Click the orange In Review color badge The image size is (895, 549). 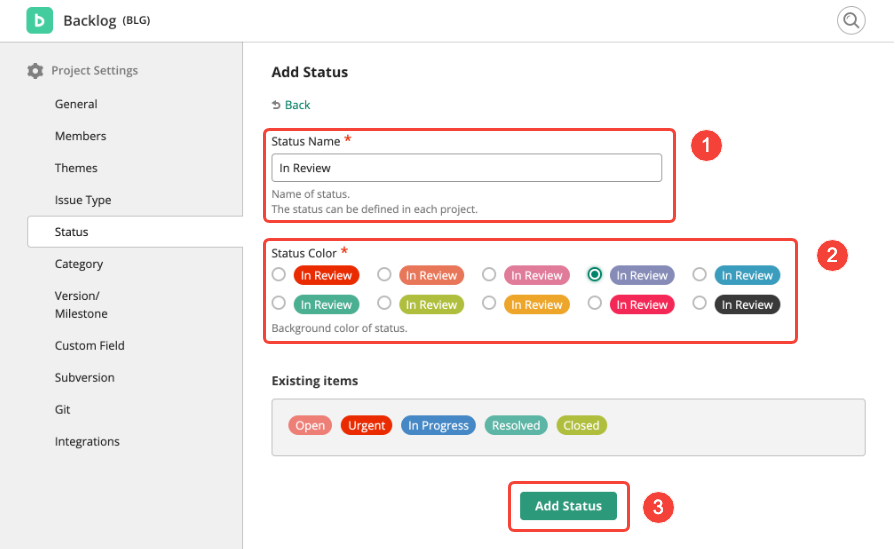coord(431,275)
